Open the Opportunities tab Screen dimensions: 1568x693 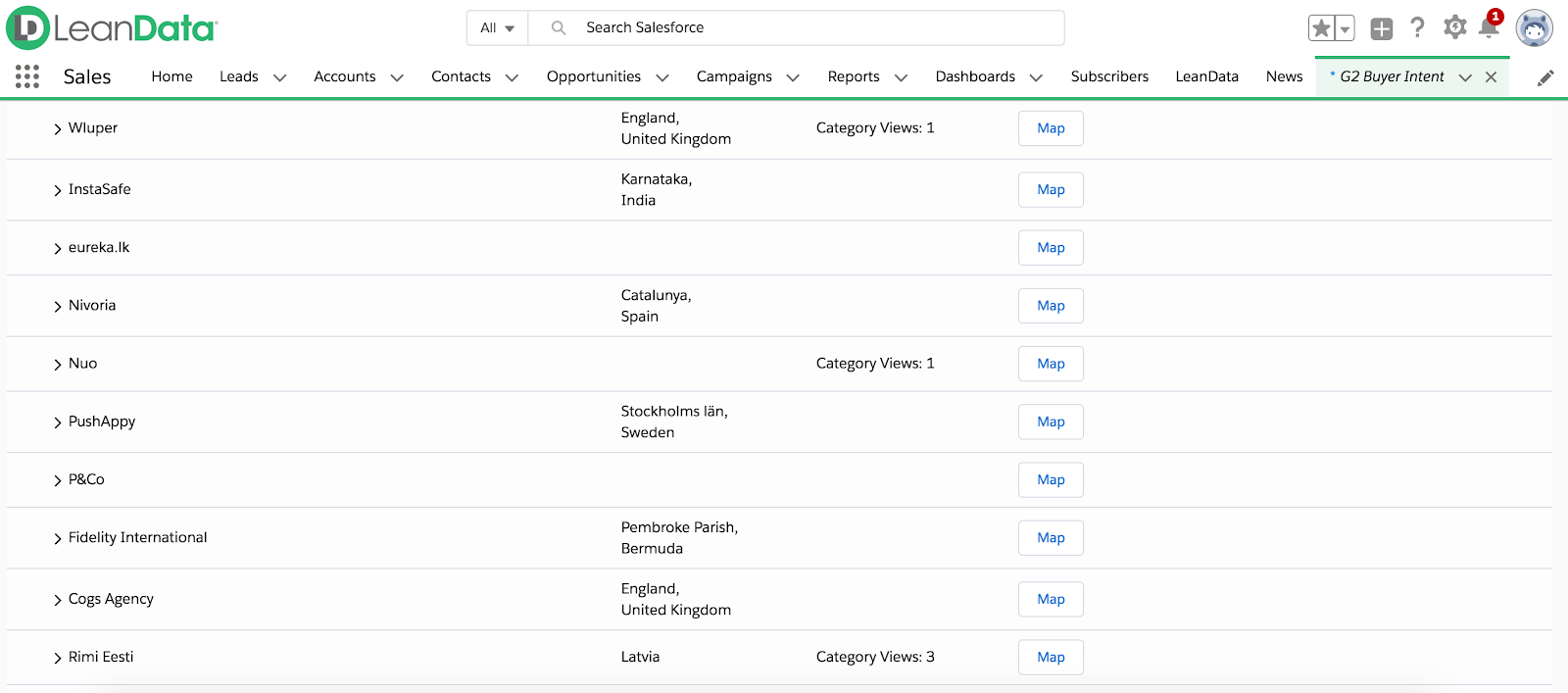[x=594, y=76]
